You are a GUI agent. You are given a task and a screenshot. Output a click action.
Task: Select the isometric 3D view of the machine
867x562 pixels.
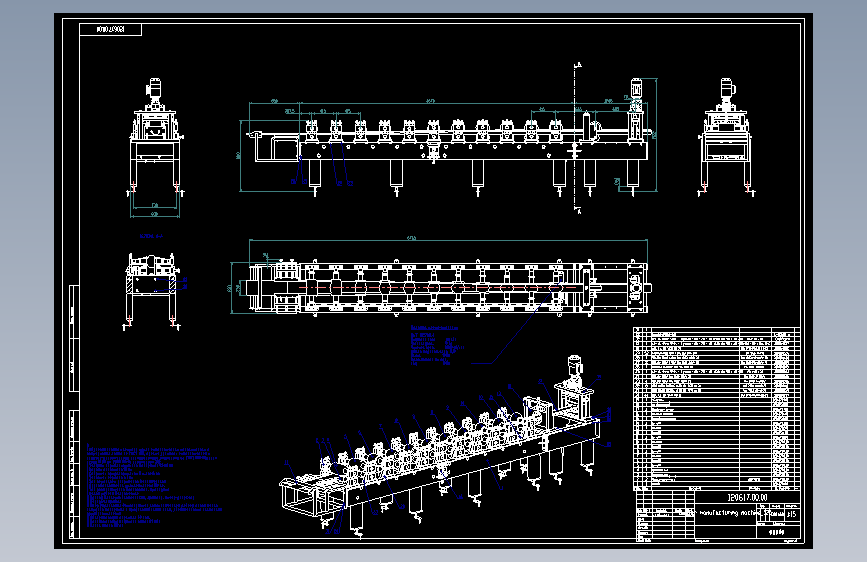click(442, 448)
